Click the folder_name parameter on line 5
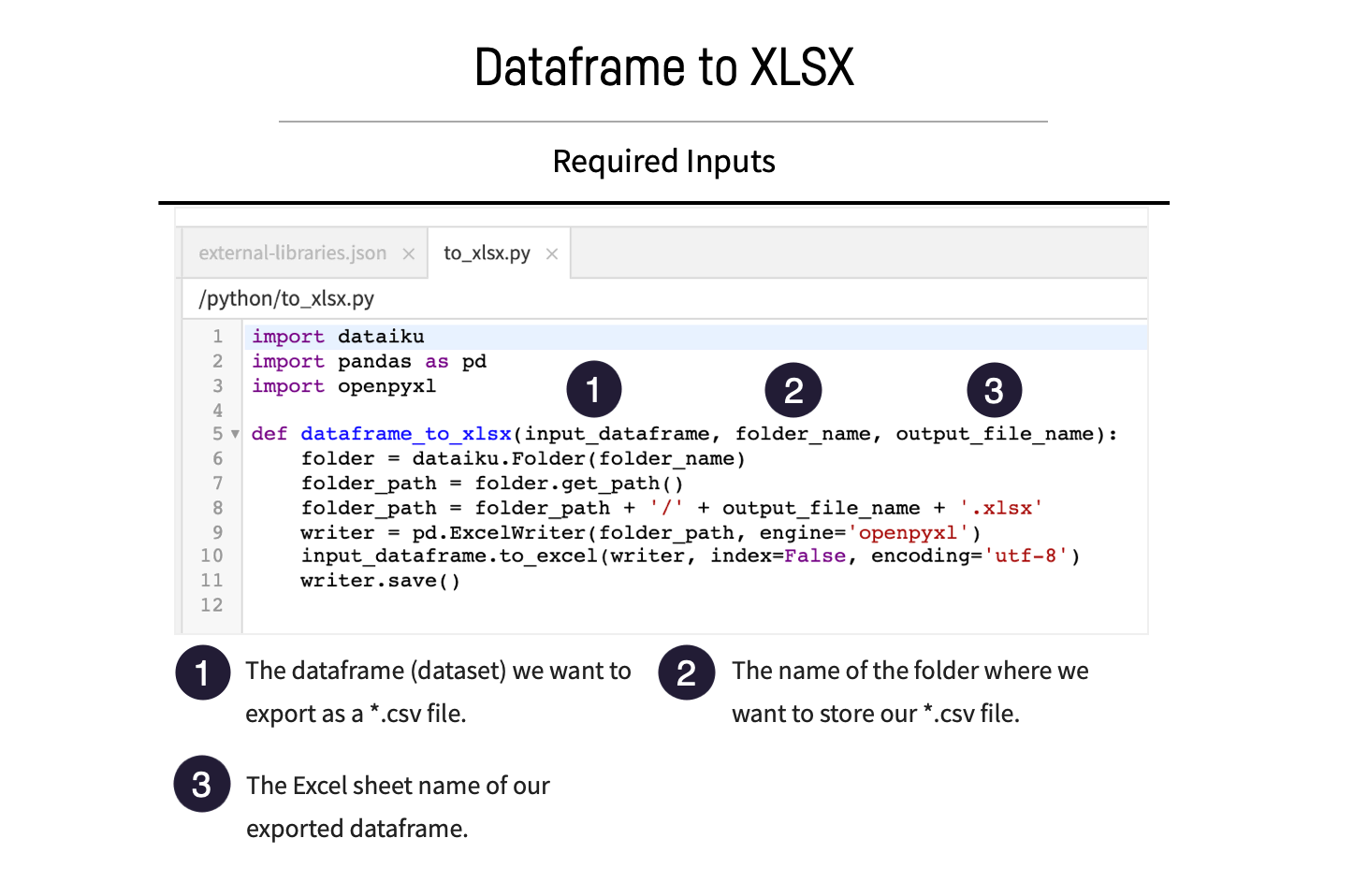Screen dimensions: 1353x896 tap(803, 434)
